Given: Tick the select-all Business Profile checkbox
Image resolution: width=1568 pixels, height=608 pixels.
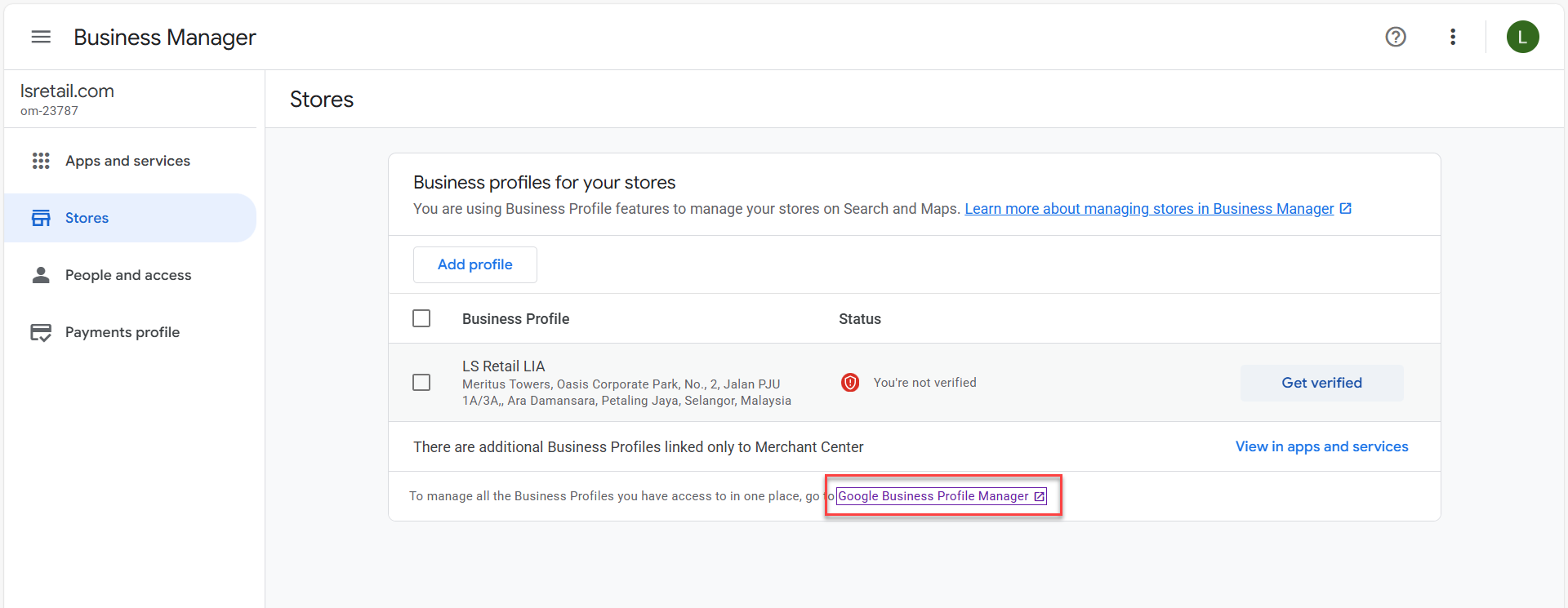Looking at the screenshot, I should (421, 318).
